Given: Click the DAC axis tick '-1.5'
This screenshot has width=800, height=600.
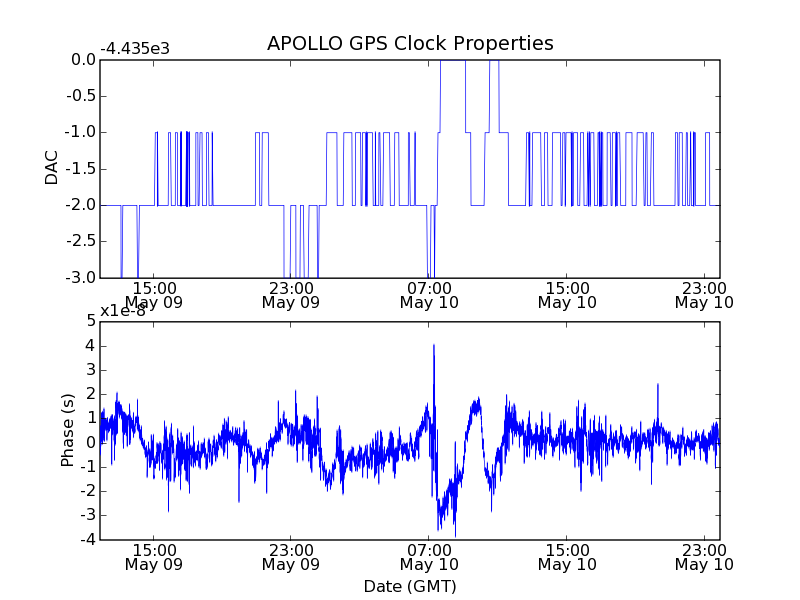Looking at the screenshot, I should 81,169.
